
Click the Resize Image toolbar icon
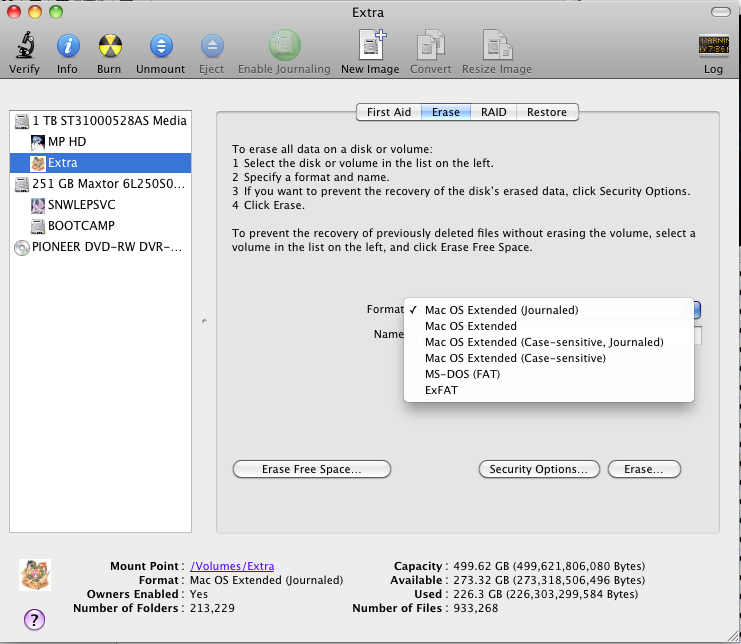497,45
